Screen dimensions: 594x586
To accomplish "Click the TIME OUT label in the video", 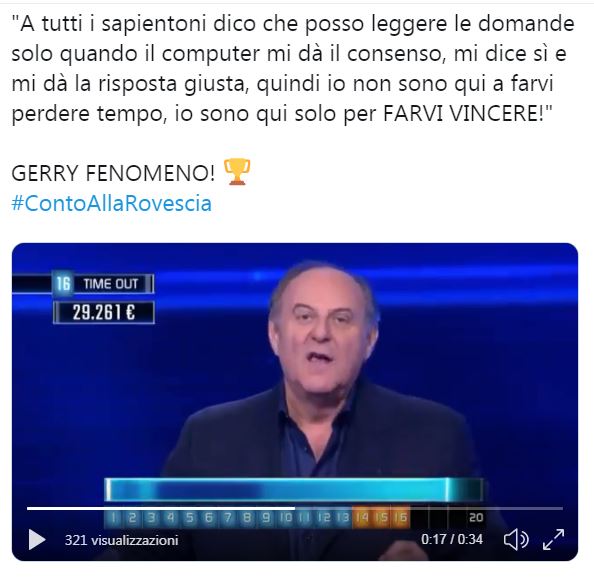I will (110, 284).
